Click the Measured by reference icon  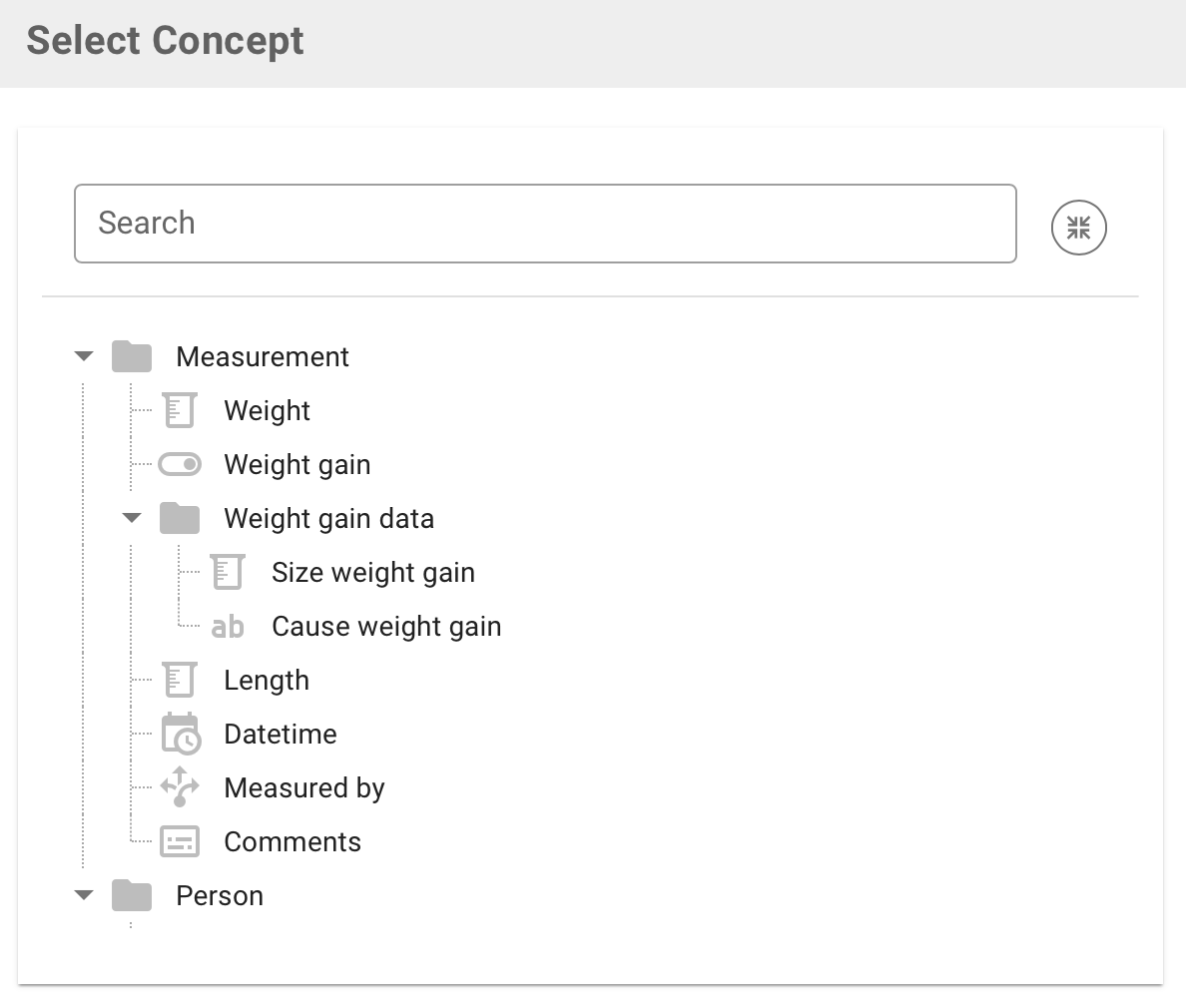(x=180, y=787)
